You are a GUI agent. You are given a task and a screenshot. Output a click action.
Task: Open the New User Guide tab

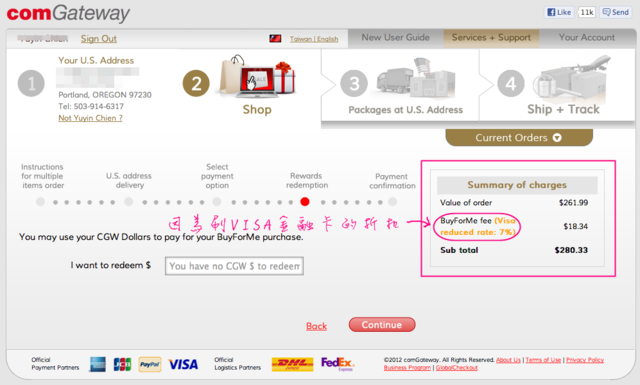coord(396,38)
